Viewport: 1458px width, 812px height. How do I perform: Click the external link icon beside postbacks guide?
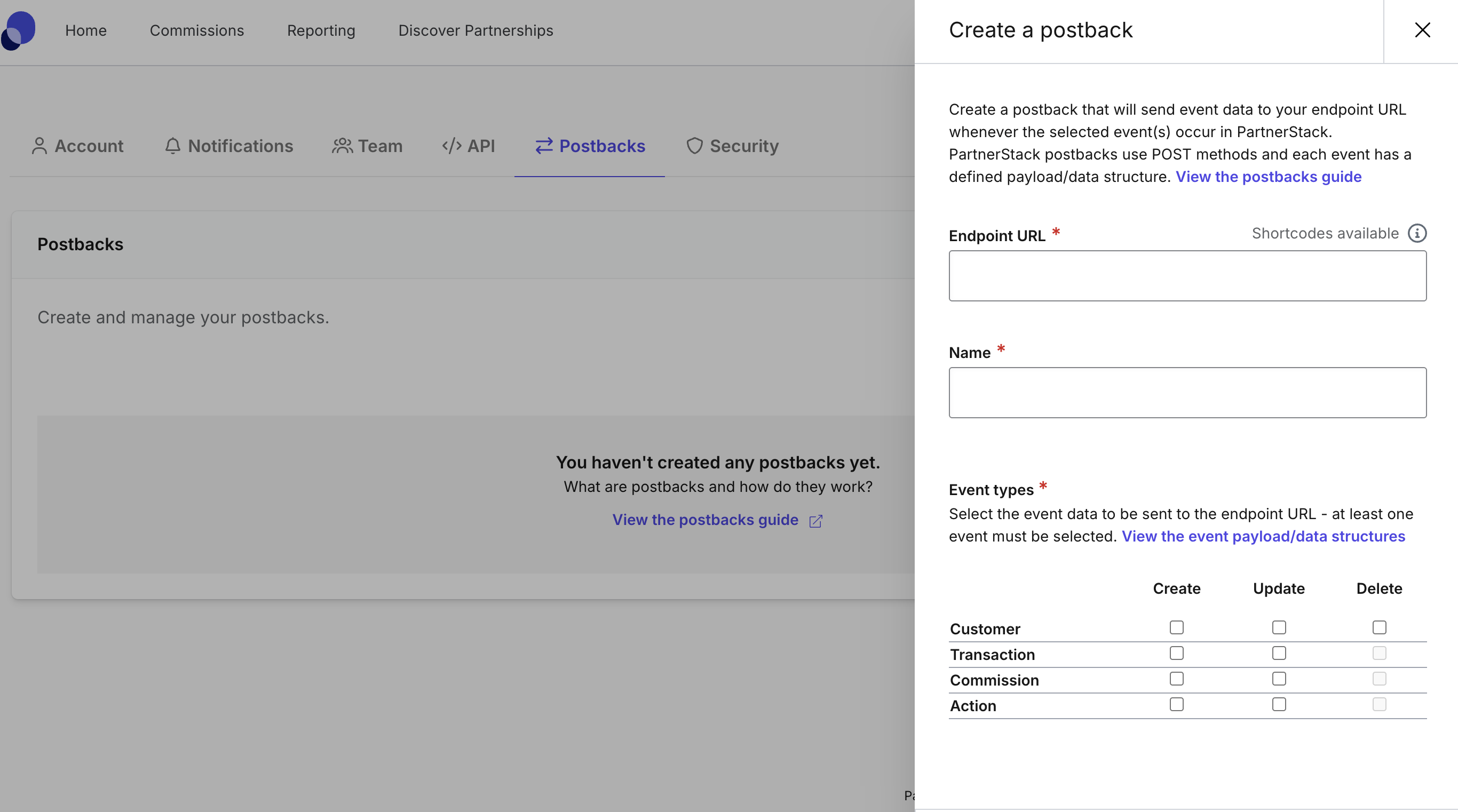click(x=815, y=521)
